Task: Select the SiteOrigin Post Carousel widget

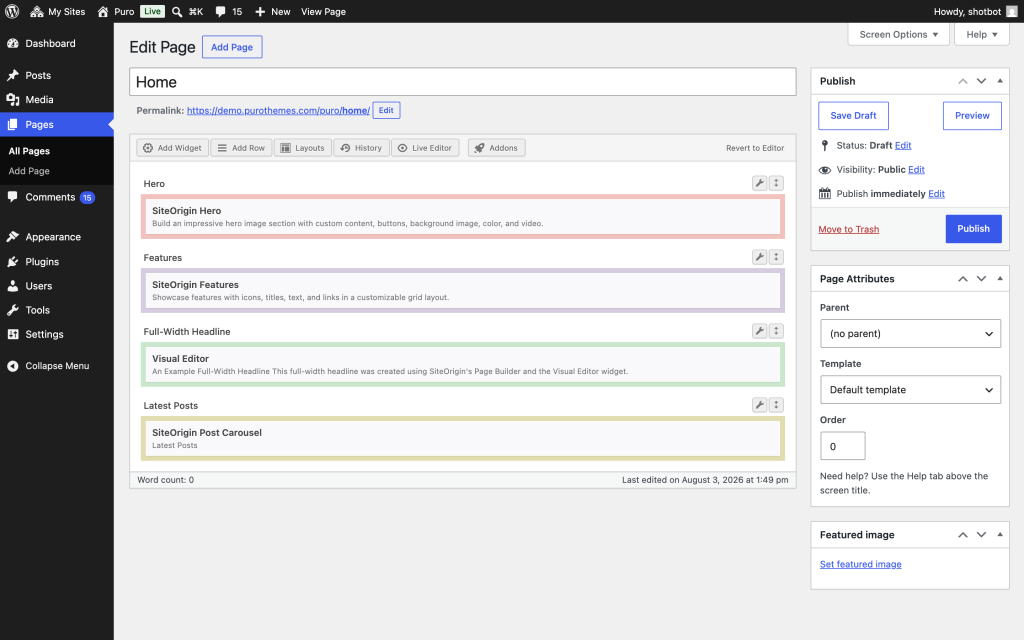Action: coord(463,438)
